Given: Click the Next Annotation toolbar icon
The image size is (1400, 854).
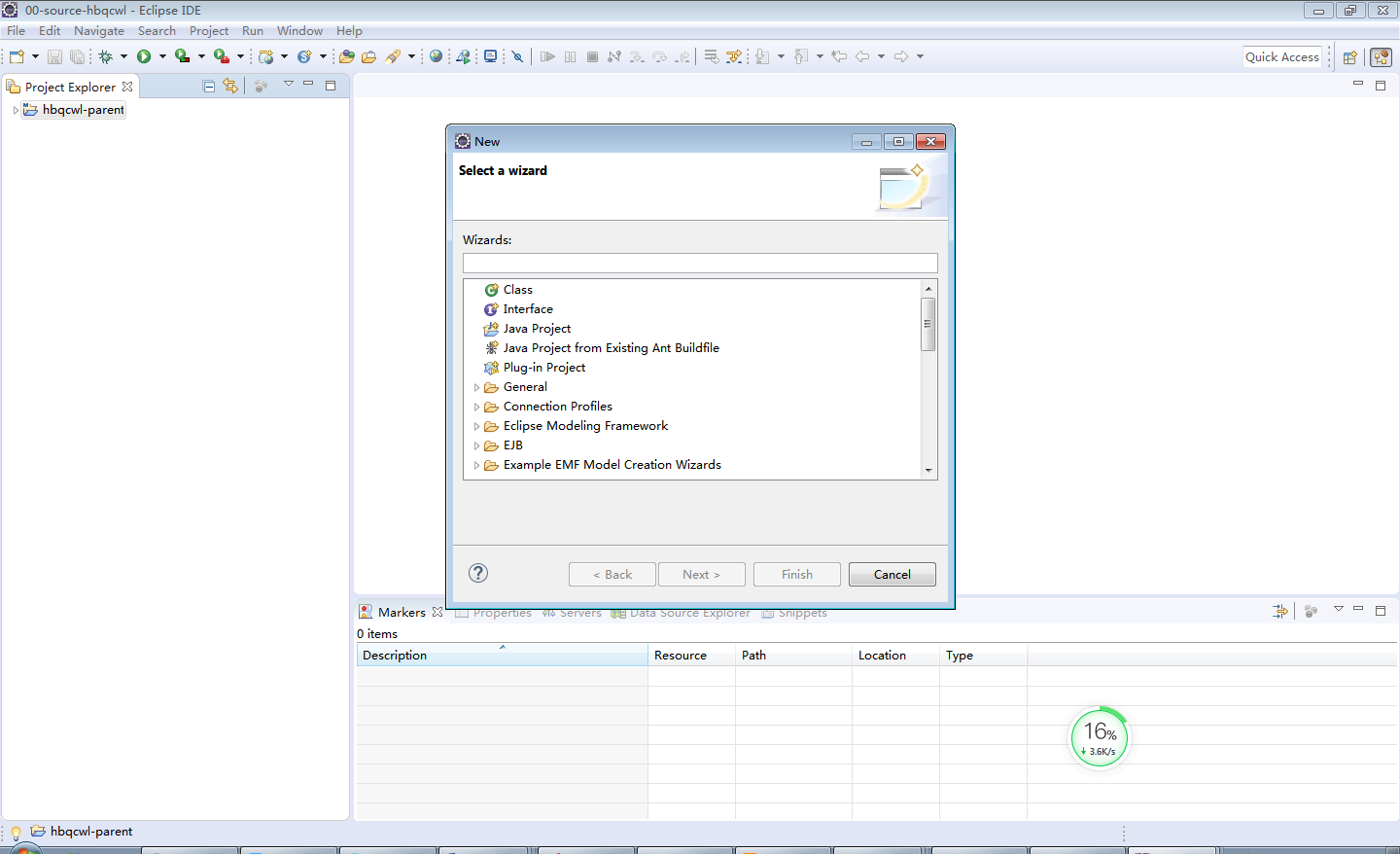Looking at the screenshot, I should point(762,56).
